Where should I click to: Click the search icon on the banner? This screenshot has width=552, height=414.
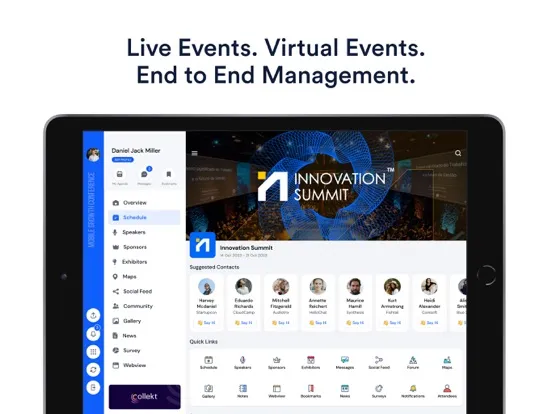coord(458,153)
